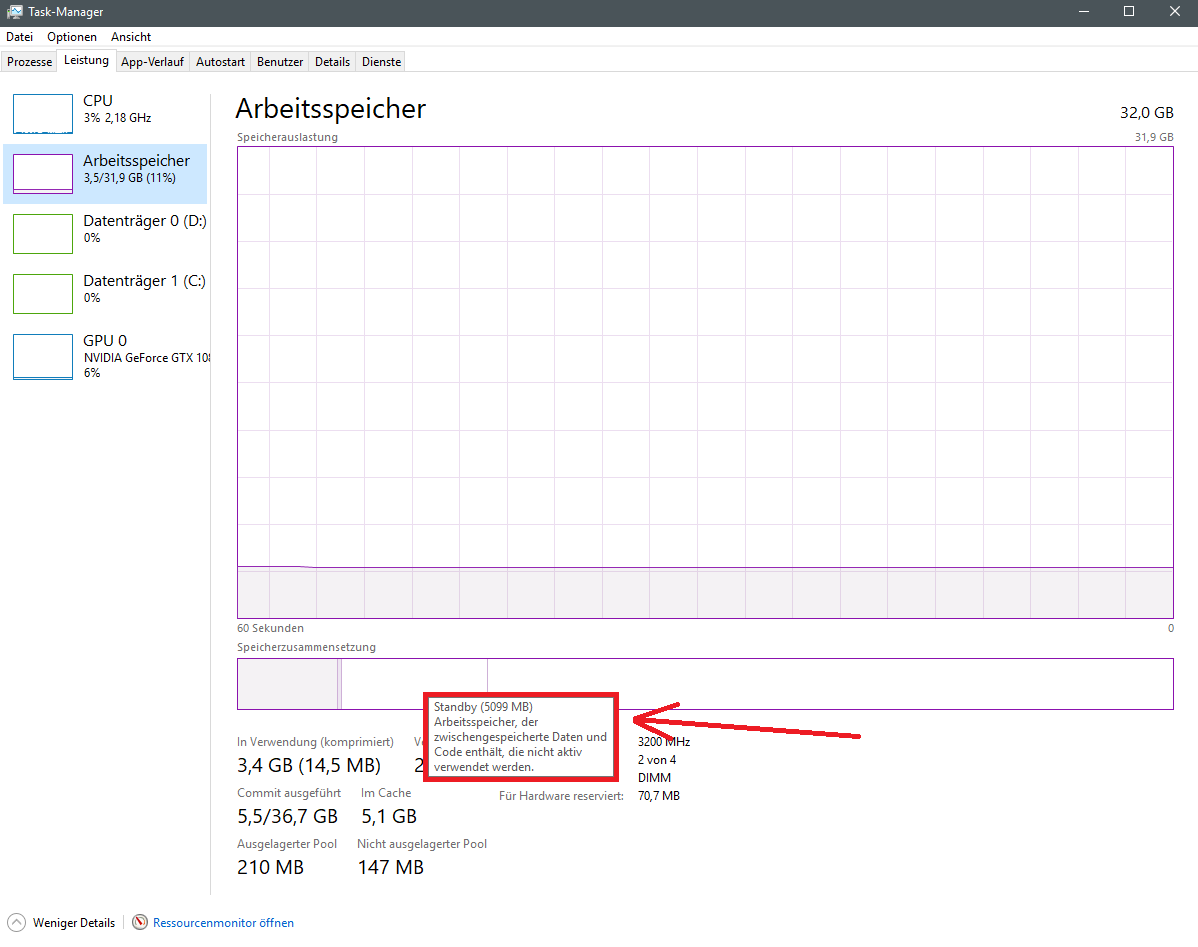Switch to the Prozesse tab
1198x947 pixels.
coord(29,61)
